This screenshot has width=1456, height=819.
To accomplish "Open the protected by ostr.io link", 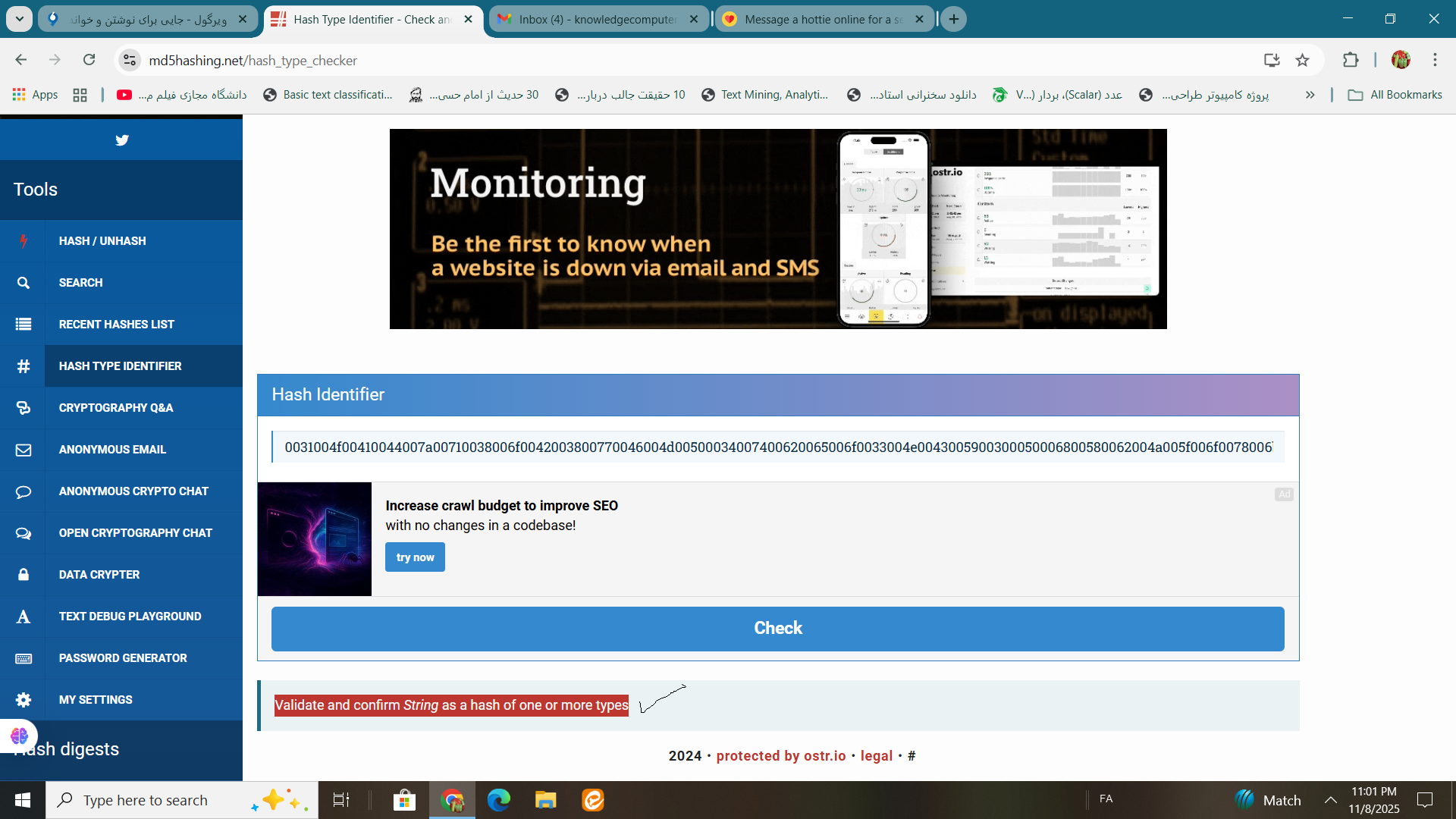I will 780,756.
